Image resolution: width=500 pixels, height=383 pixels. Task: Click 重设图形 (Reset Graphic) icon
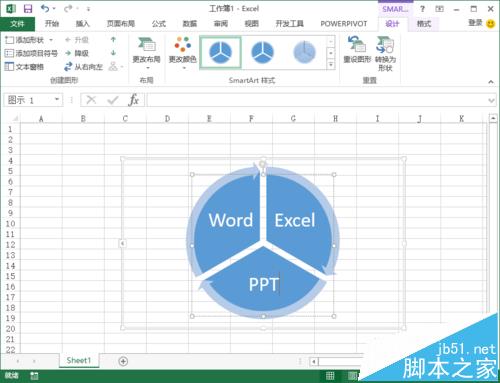pyautogui.click(x=357, y=50)
